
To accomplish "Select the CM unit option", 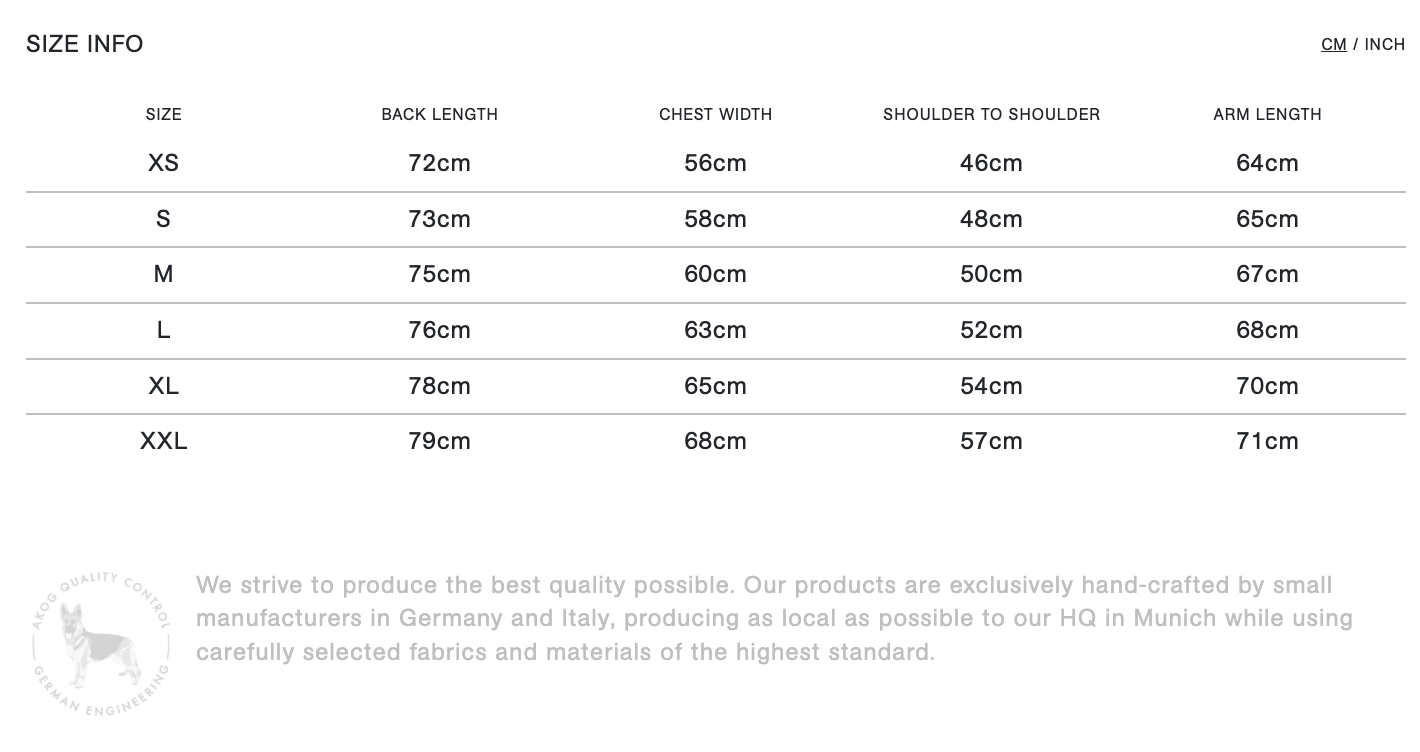I will 1333,44.
